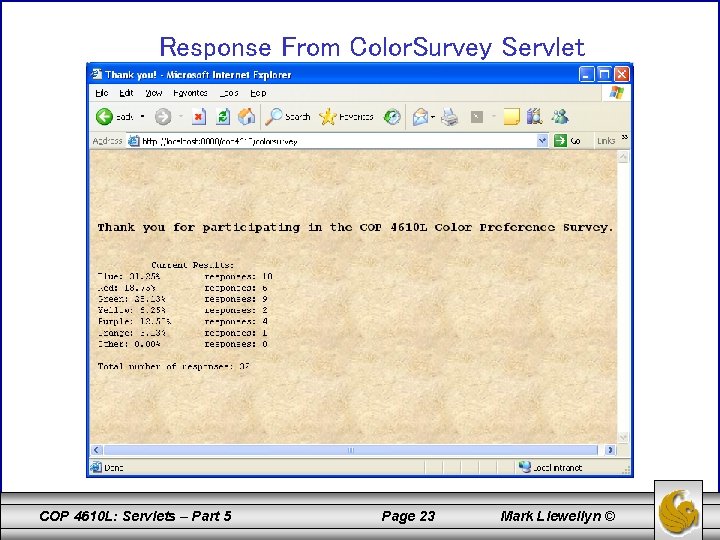Click the 'Thank you for participating' heading

pos(355,227)
